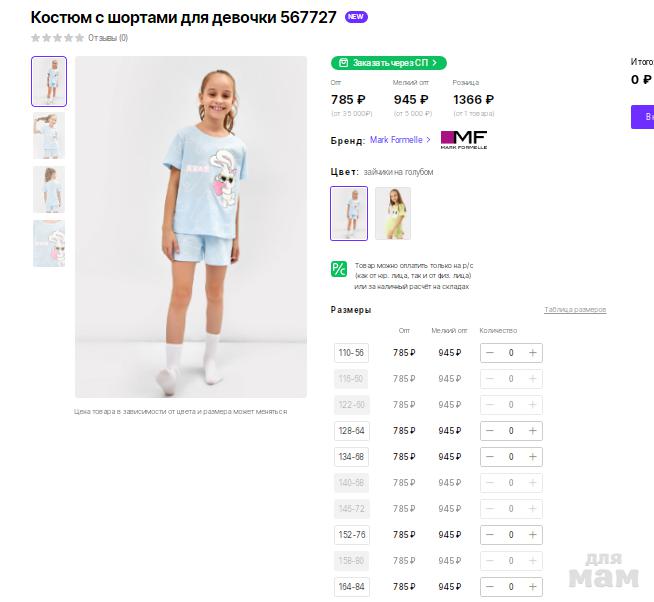Decrease quantity for size 164-84

490,587
